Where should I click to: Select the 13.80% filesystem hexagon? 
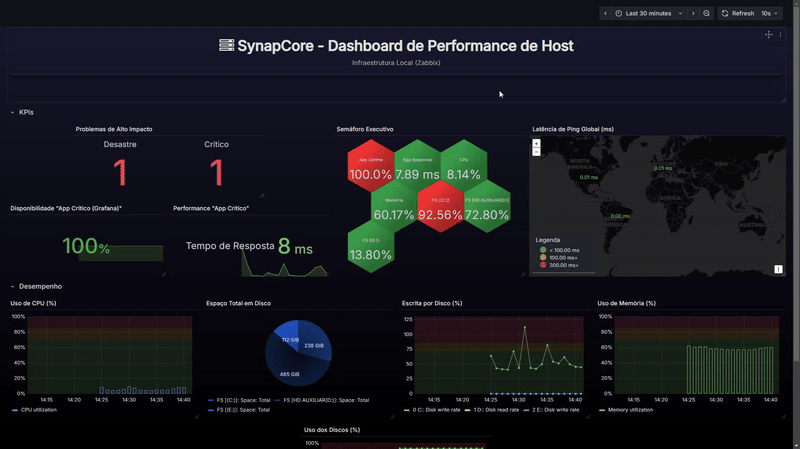tap(370, 246)
